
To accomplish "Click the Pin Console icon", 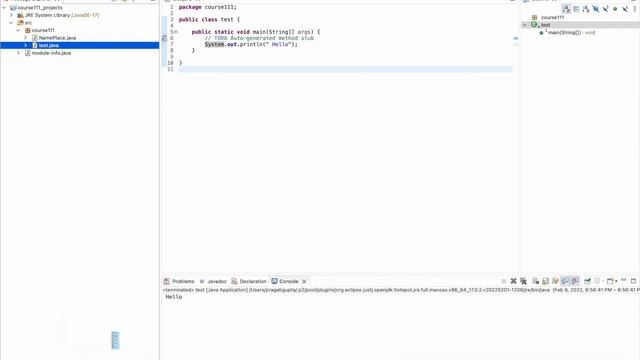I will [x=587, y=281].
